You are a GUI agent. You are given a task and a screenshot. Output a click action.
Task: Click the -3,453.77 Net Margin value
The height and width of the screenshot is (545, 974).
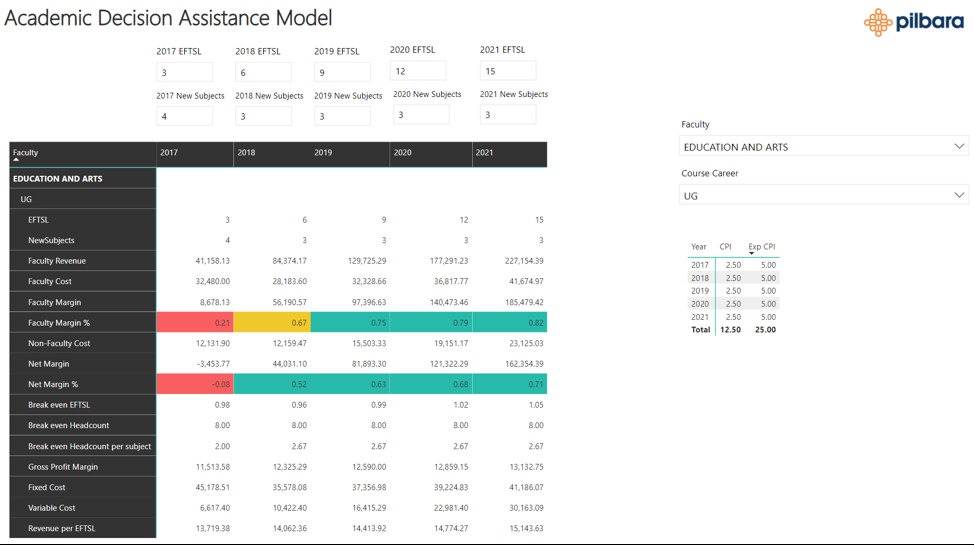point(213,364)
